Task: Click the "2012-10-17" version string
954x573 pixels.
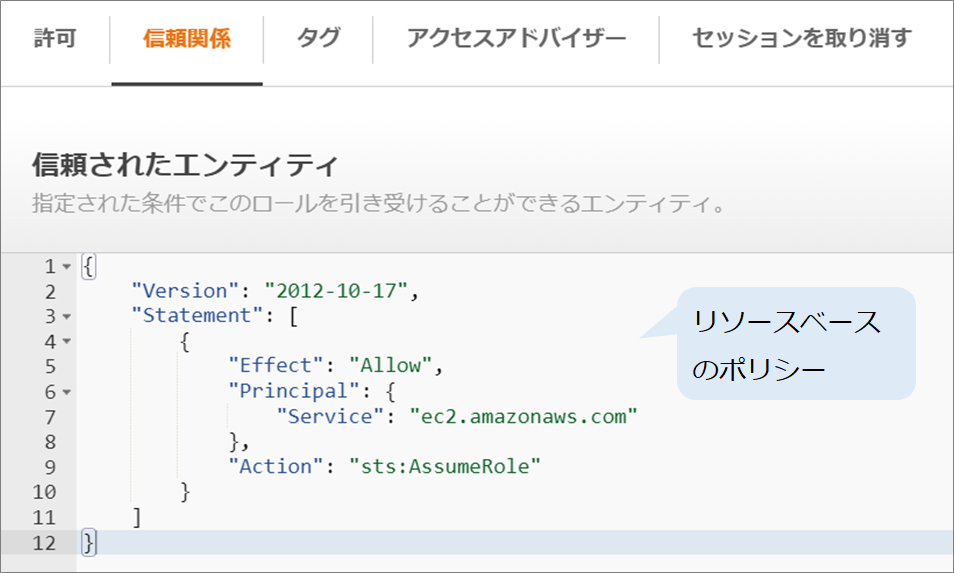Action: (x=335, y=291)
